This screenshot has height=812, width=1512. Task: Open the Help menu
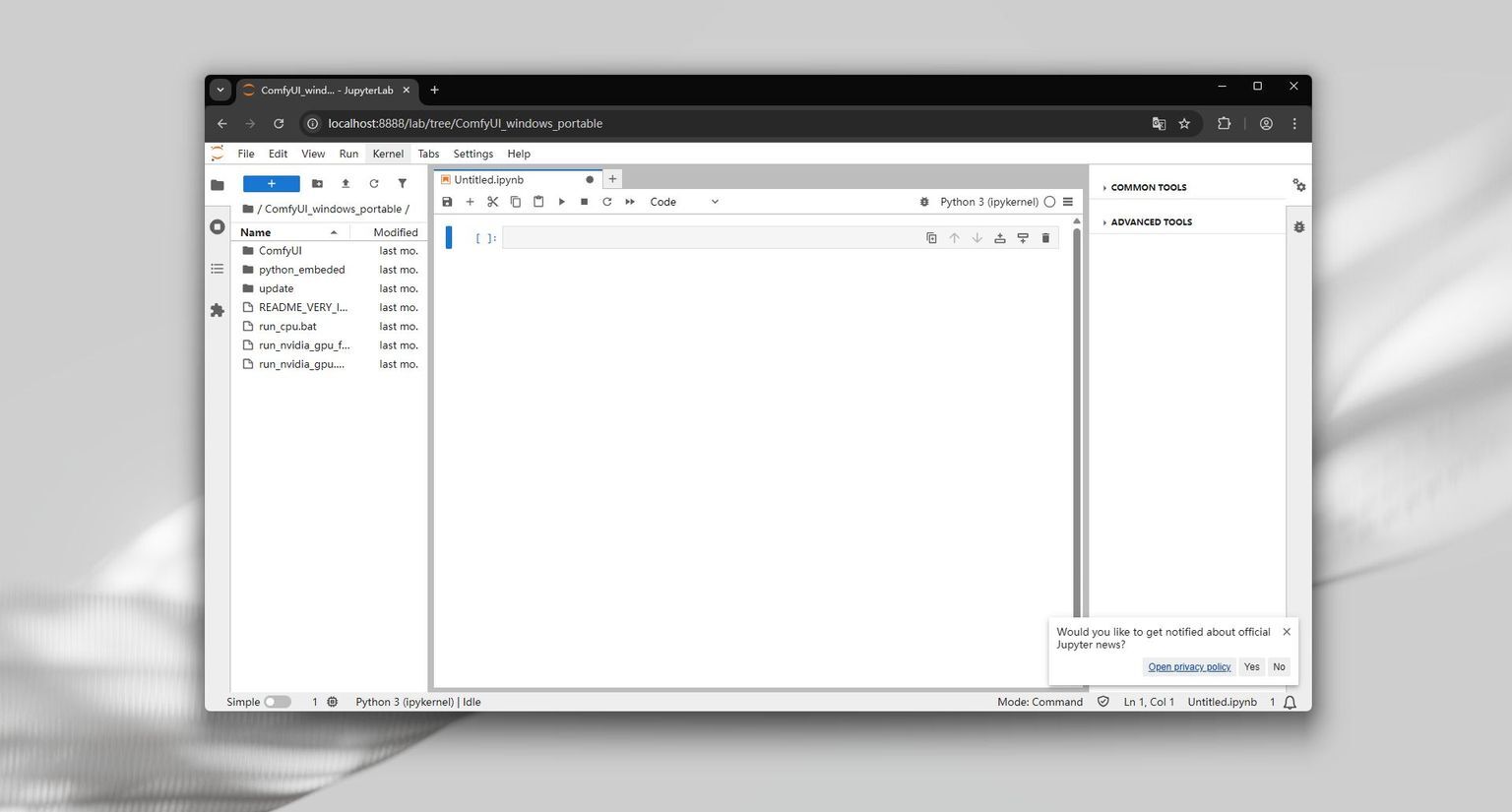[519, 154]
